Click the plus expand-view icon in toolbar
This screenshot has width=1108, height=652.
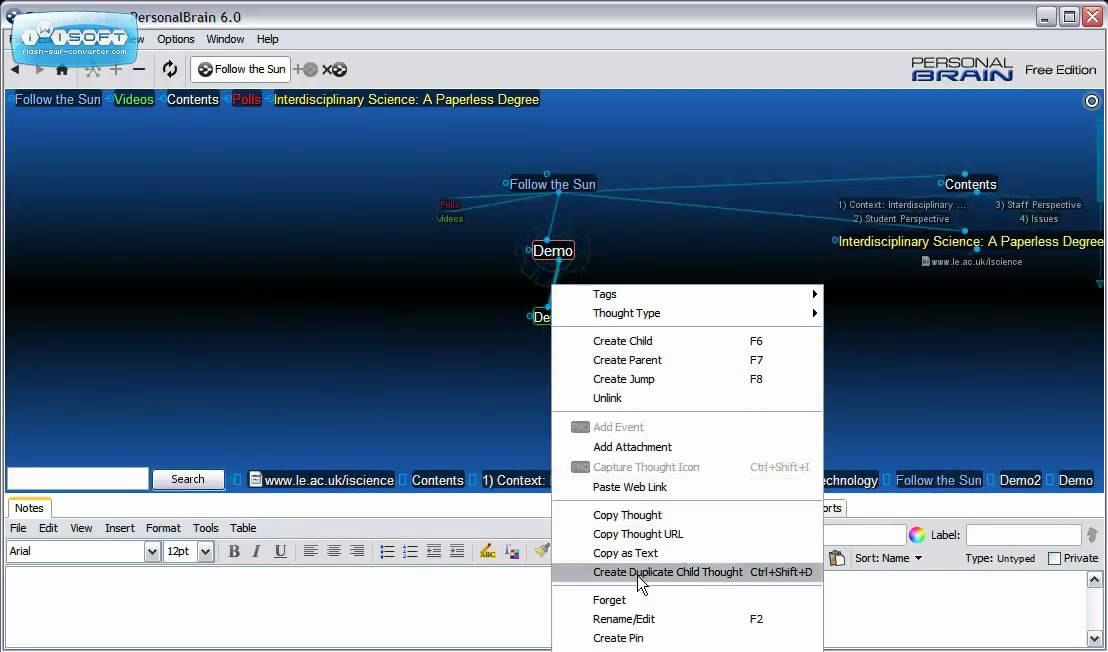(x=116, y=69)
